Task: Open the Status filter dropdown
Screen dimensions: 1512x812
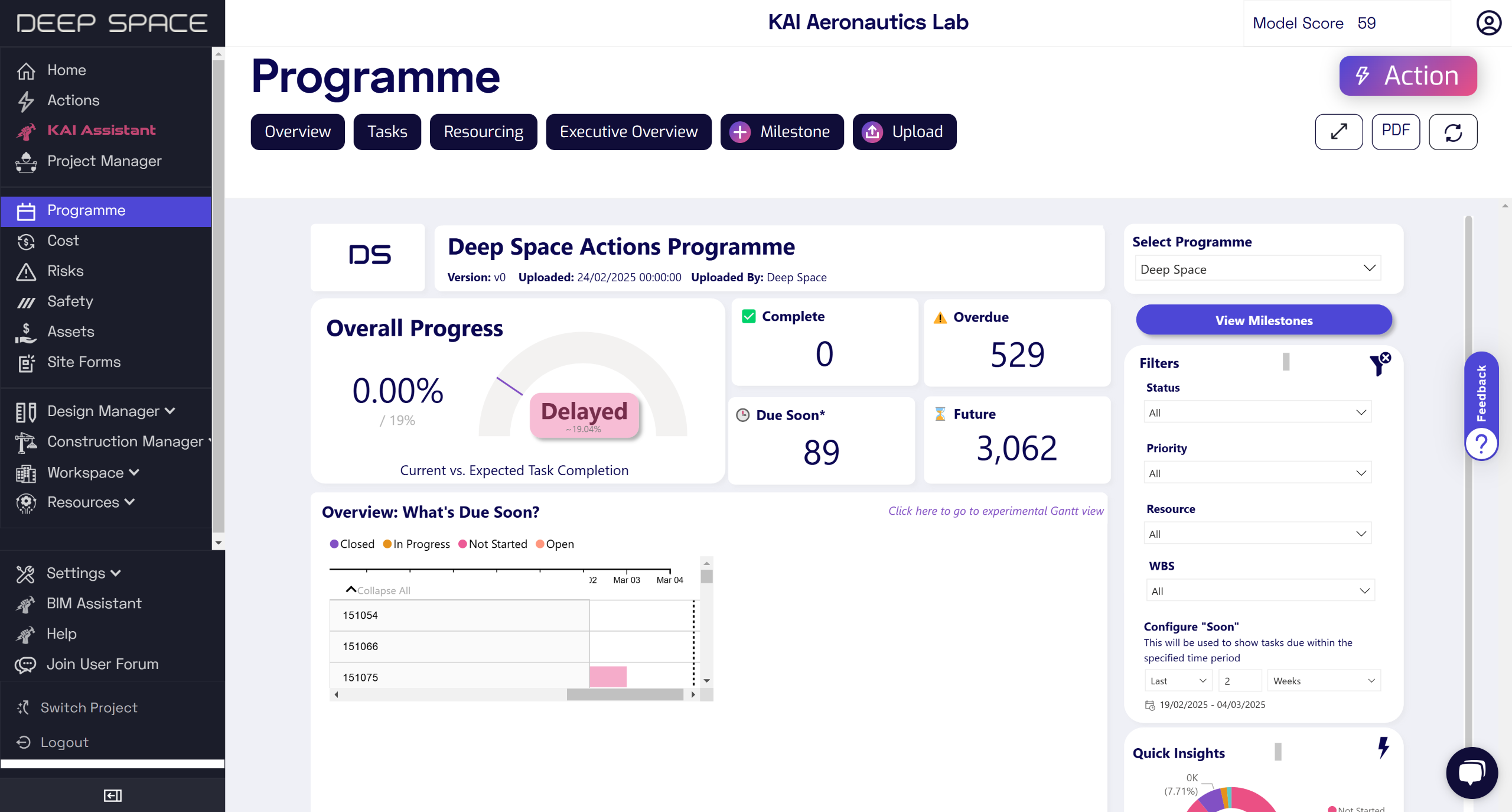Action: click(1257, 413)
